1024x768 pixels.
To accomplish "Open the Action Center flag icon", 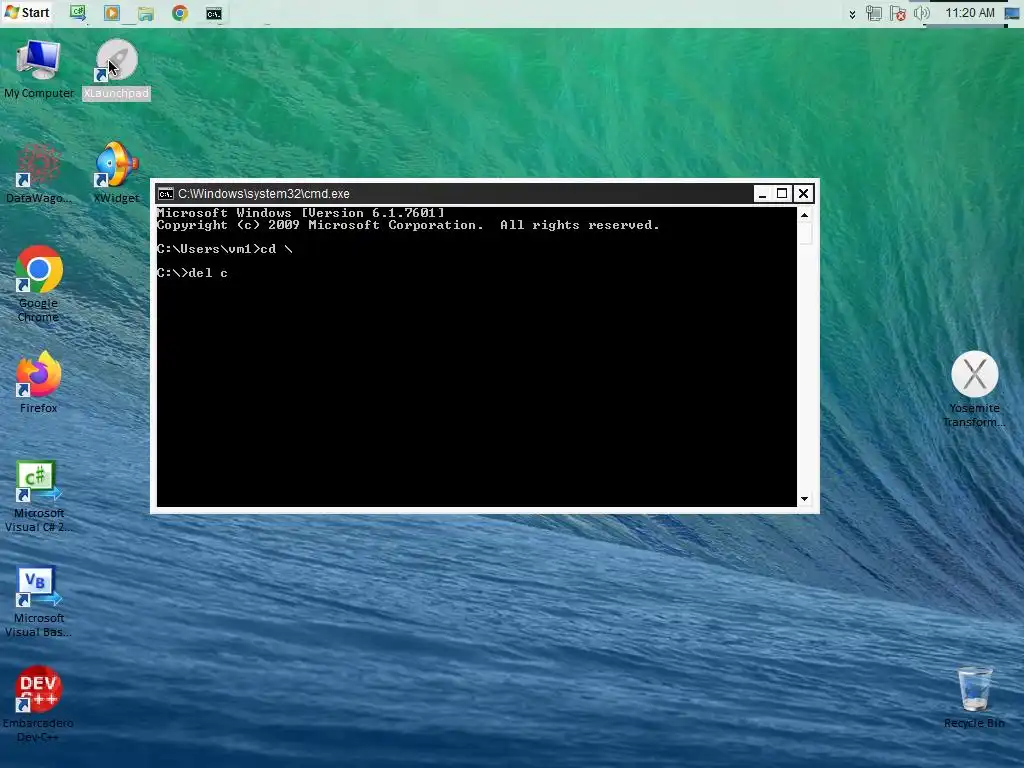I will [898, 13].
